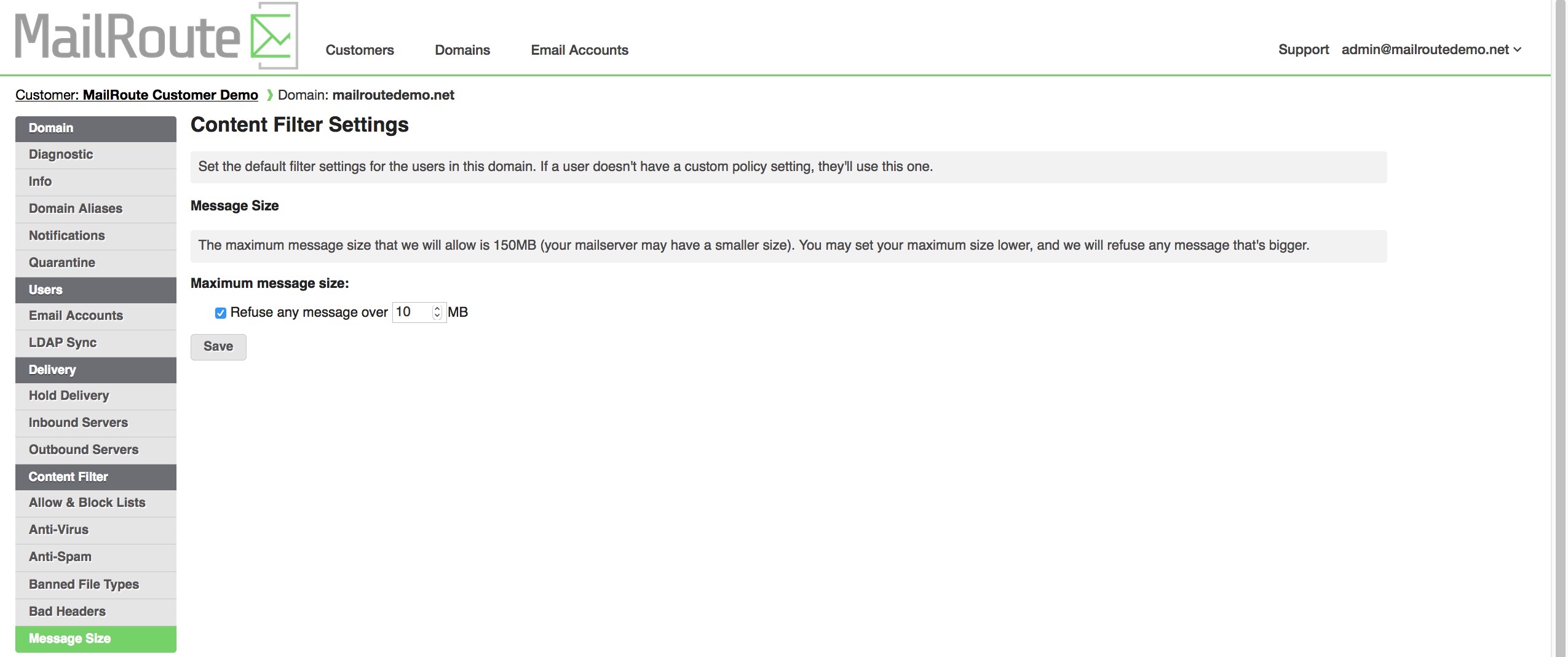Open Domain Aliases sidebar item

(96, 209)
